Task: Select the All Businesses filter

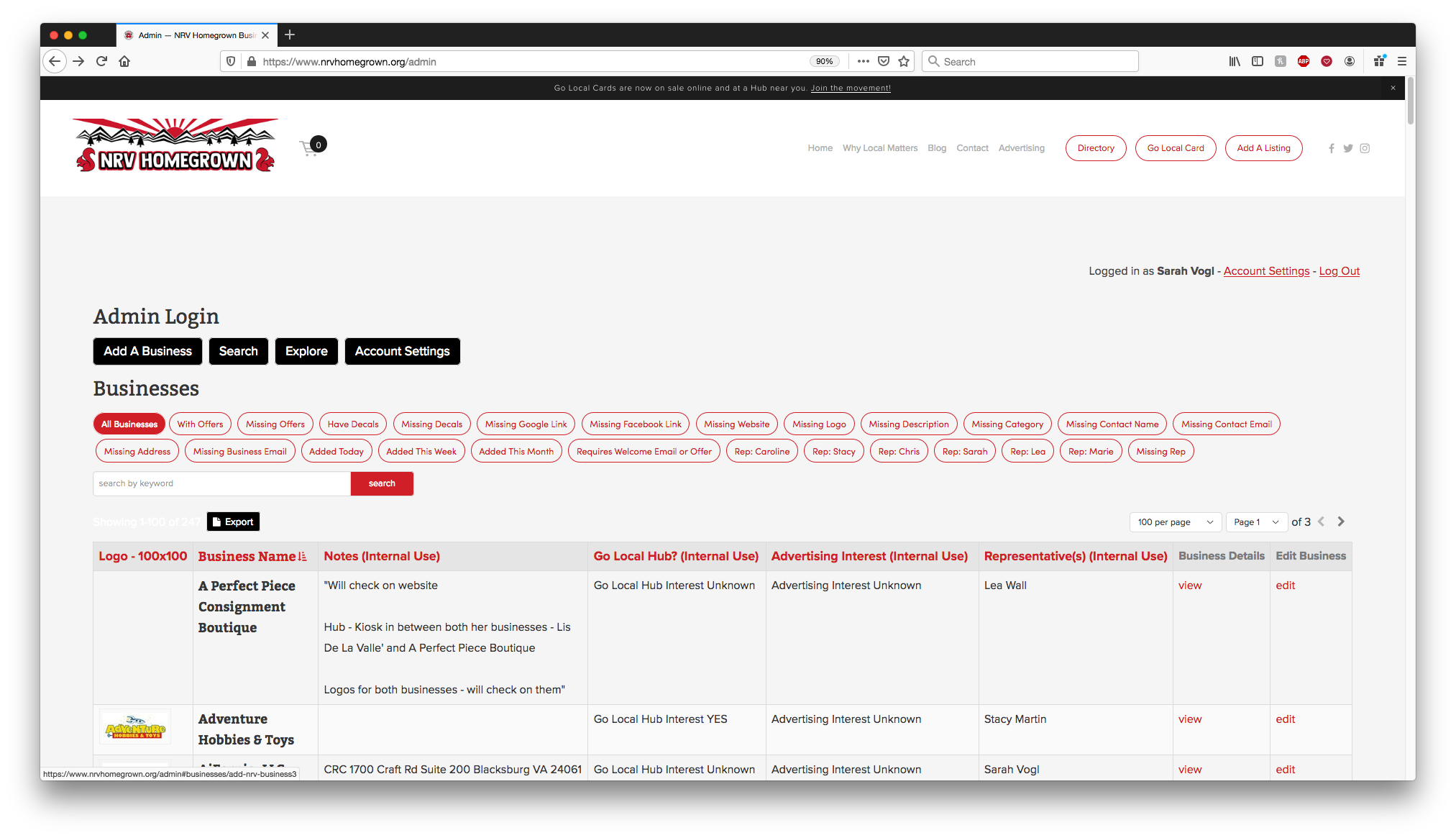Action: (129, 424)
